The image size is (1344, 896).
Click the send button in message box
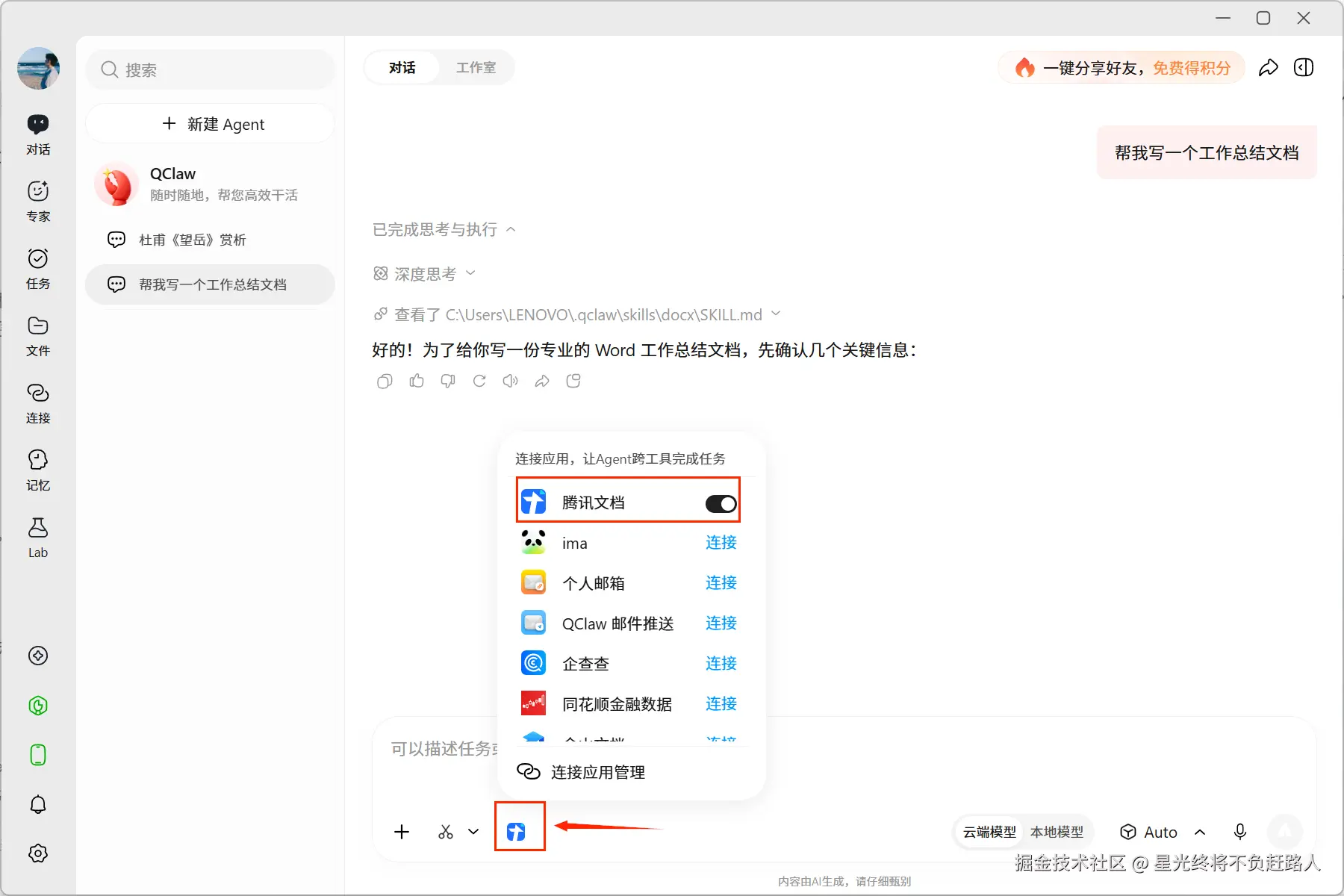point(1285,831)
